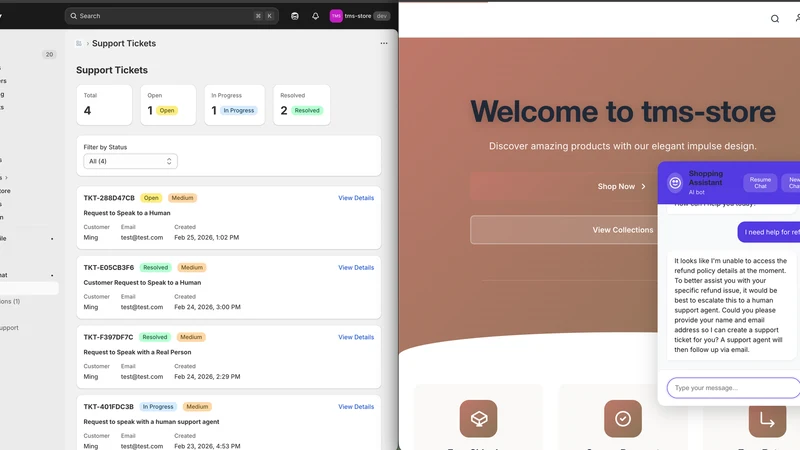800x450 pixels.
Task: Click title Request to speak with a human support agent
Action: (x=152, y=422)
